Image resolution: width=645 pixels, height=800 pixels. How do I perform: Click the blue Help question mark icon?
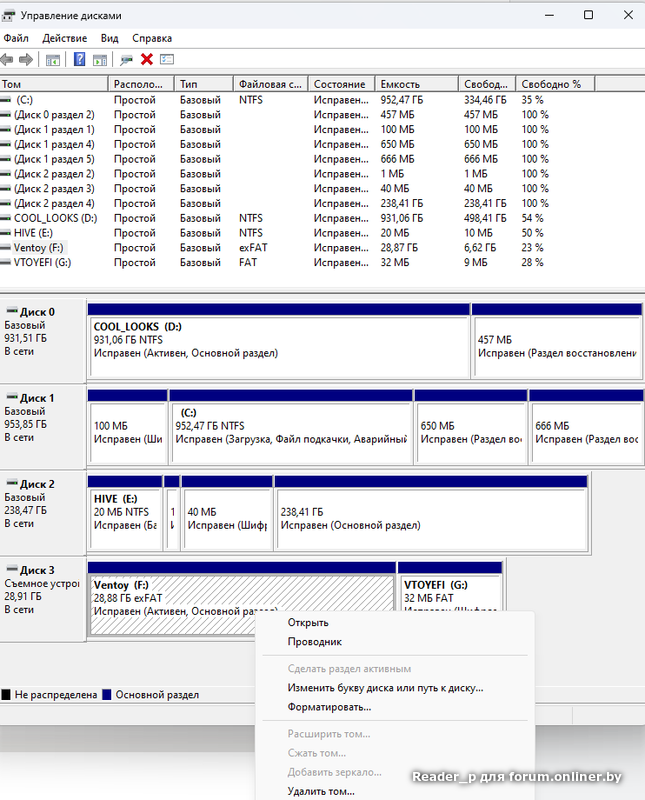click(80, 60)
